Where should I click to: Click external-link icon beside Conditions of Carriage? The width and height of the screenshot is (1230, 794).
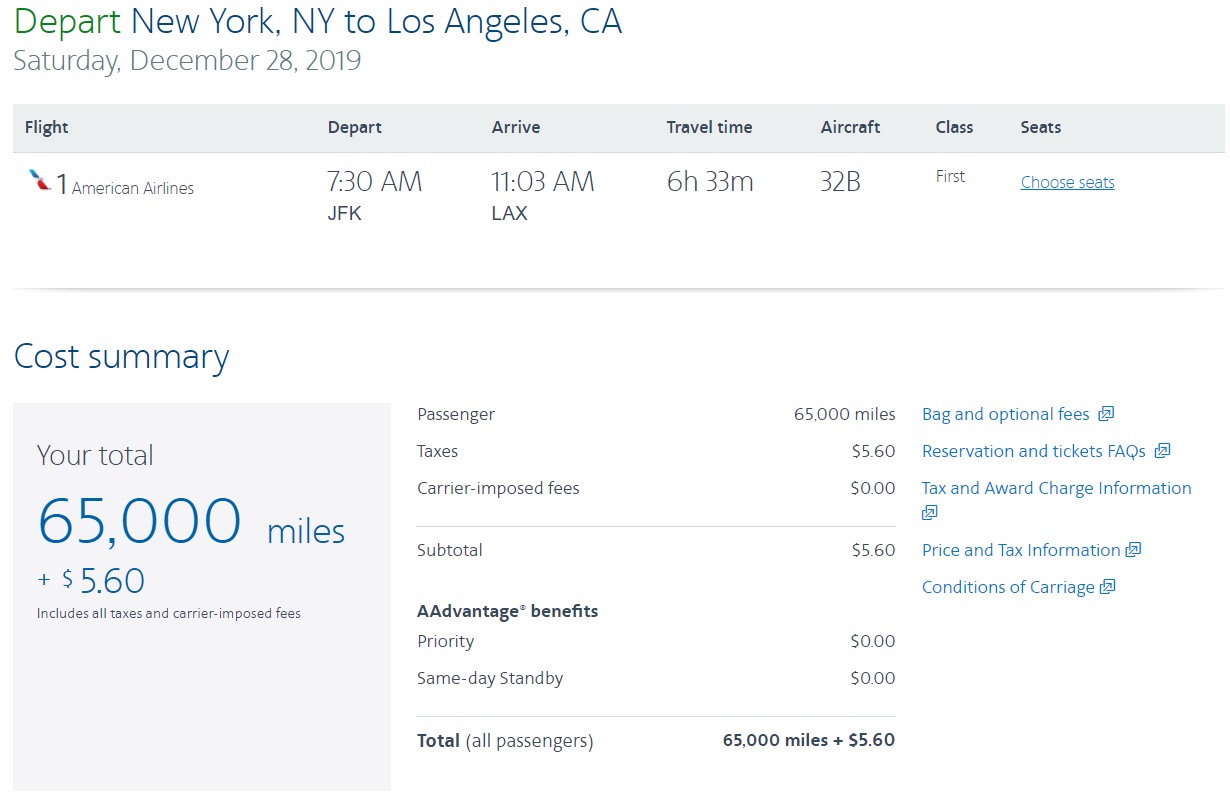click(1107, 587)
